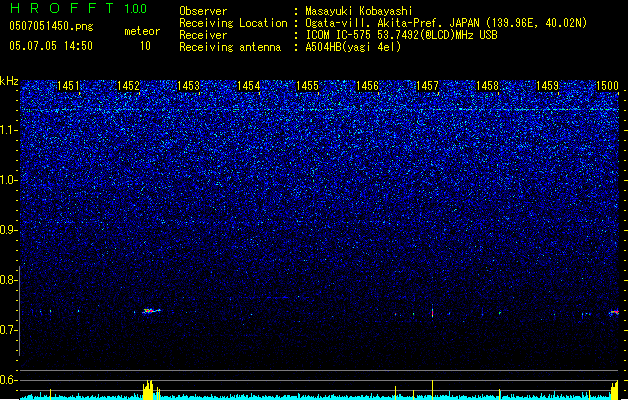
Task: Click the vertical meteor echo near 1457
Action: coord(432,311)
